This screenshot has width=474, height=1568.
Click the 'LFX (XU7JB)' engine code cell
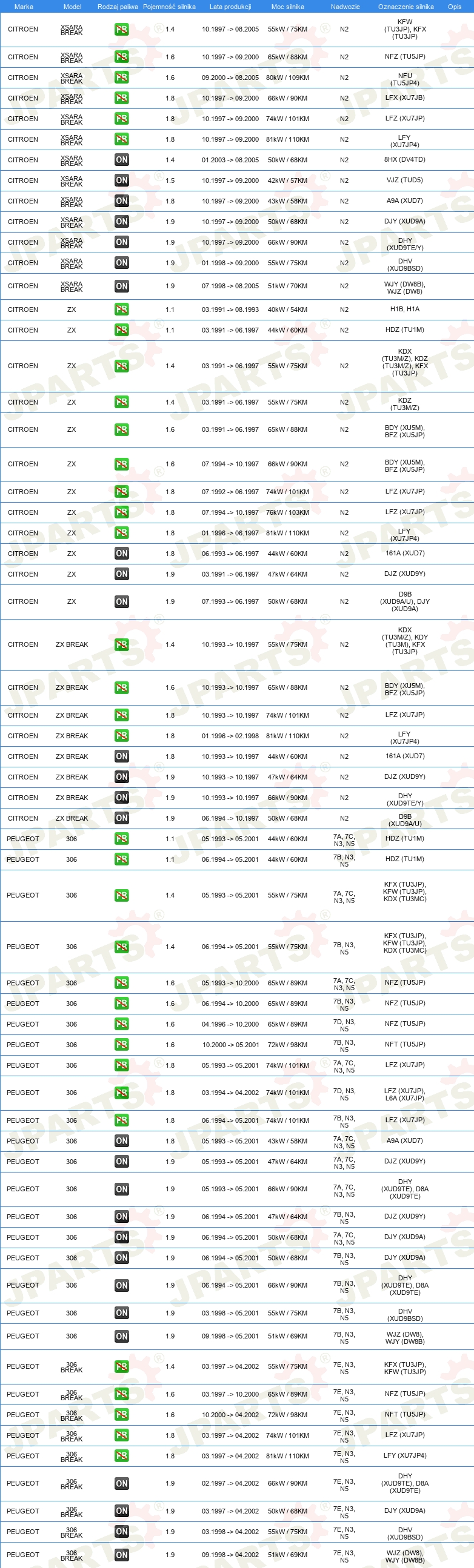click(405, 98)
